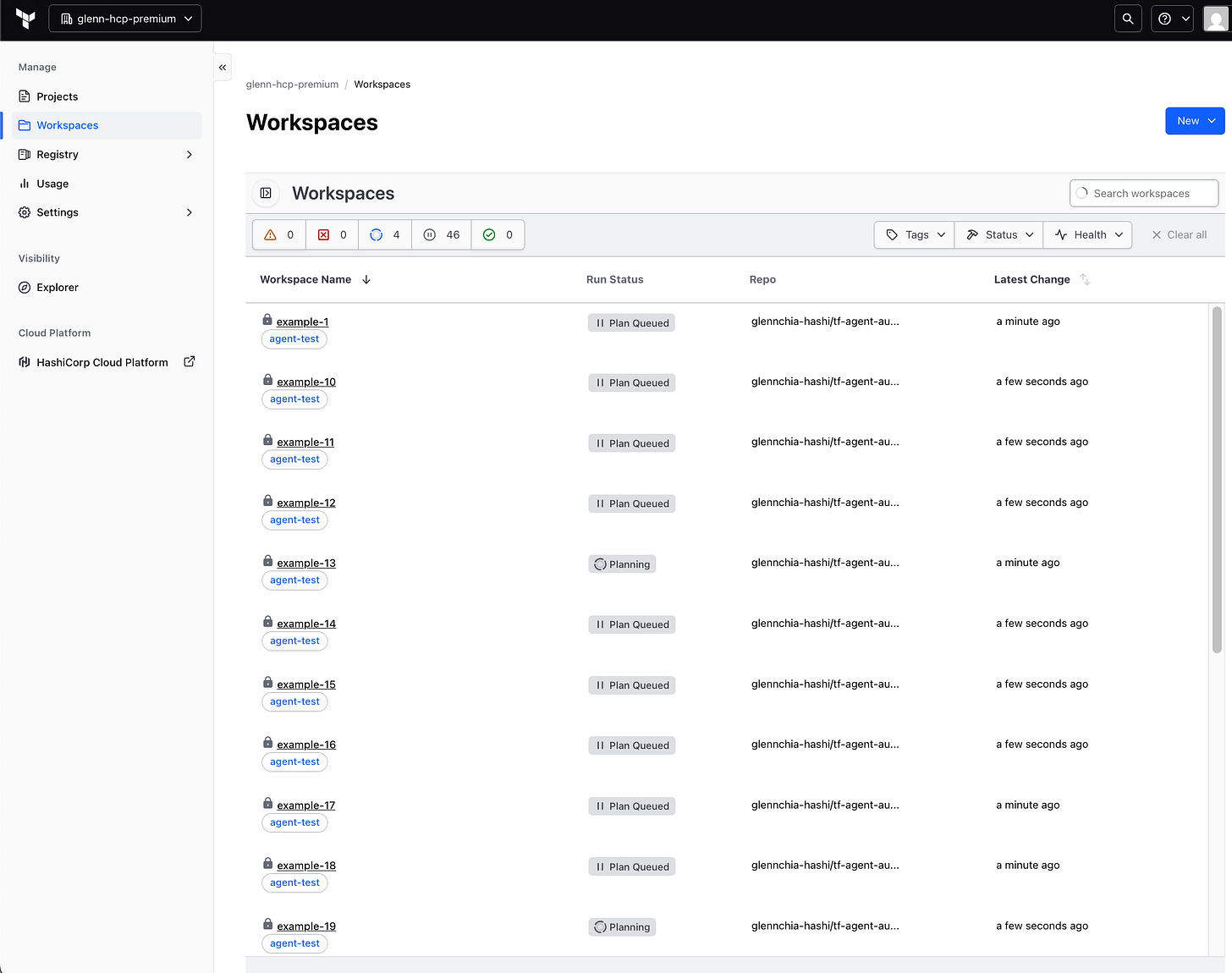Screen dimensions: 1232x973
Task: Click the running runs counter icon showing 4
Action: pos(376,234)
